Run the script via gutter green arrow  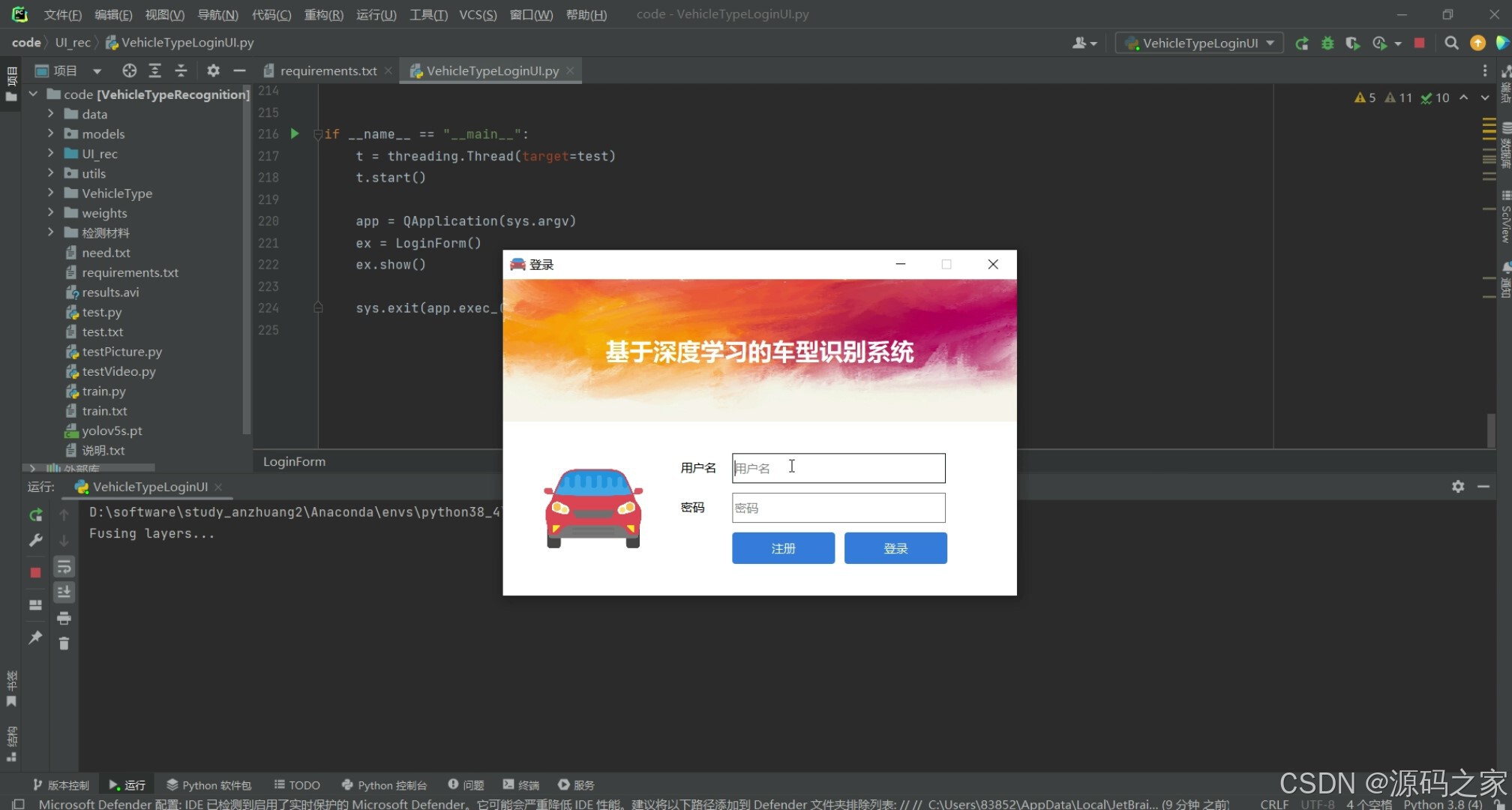coord(294,133)
